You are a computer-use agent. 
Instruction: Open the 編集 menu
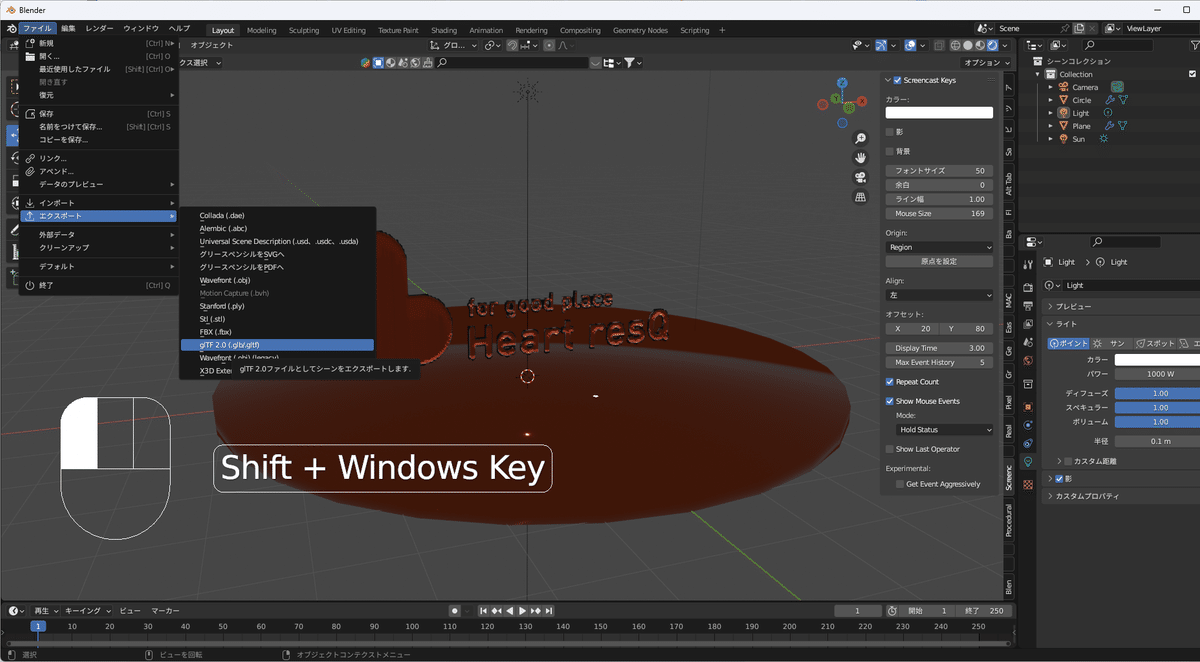[68, 29]
